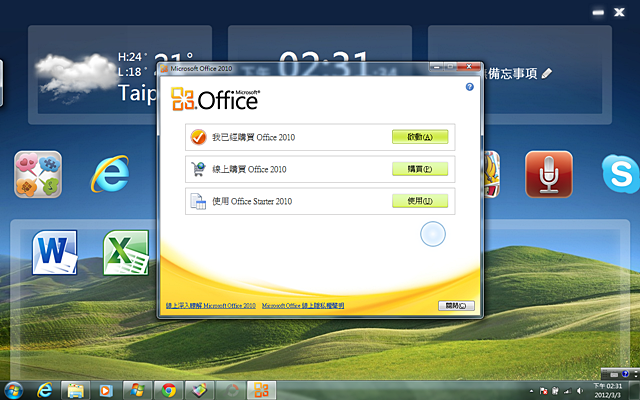
Task: Click the orange checkmark icon beside 我已經購買 Office 2010
Action: (198, 137)
